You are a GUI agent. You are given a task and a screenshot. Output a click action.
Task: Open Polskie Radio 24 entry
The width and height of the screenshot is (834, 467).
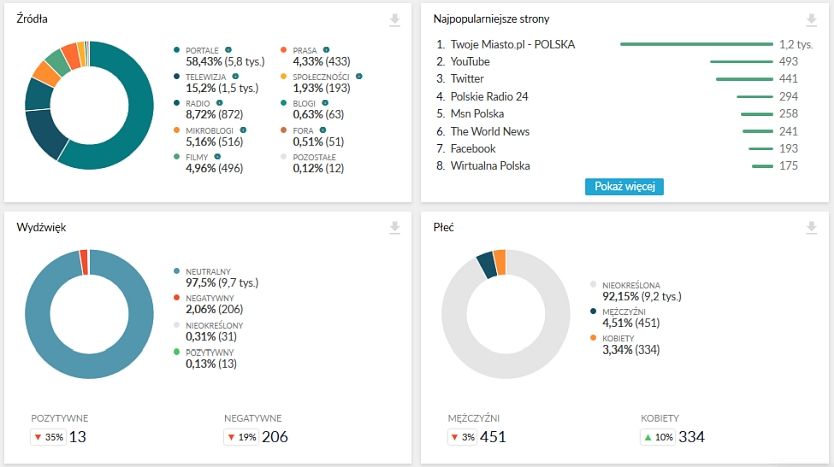tap(489, 97)
